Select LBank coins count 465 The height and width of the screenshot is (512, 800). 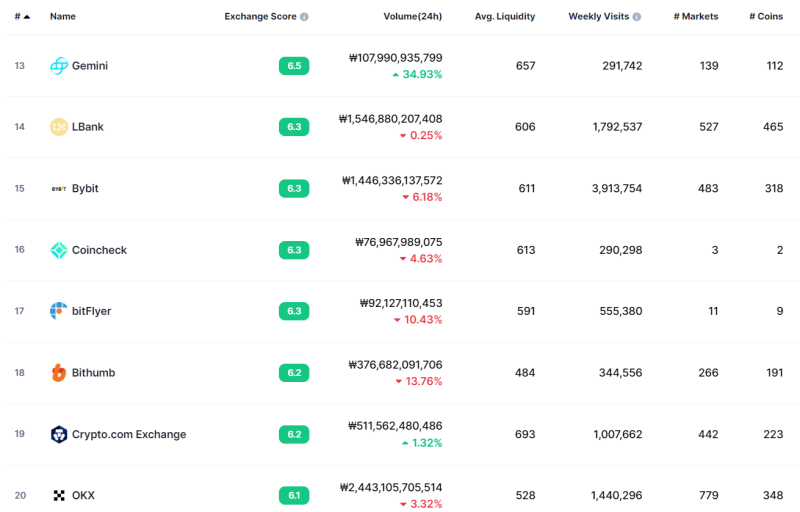click(x=773, y=127)
